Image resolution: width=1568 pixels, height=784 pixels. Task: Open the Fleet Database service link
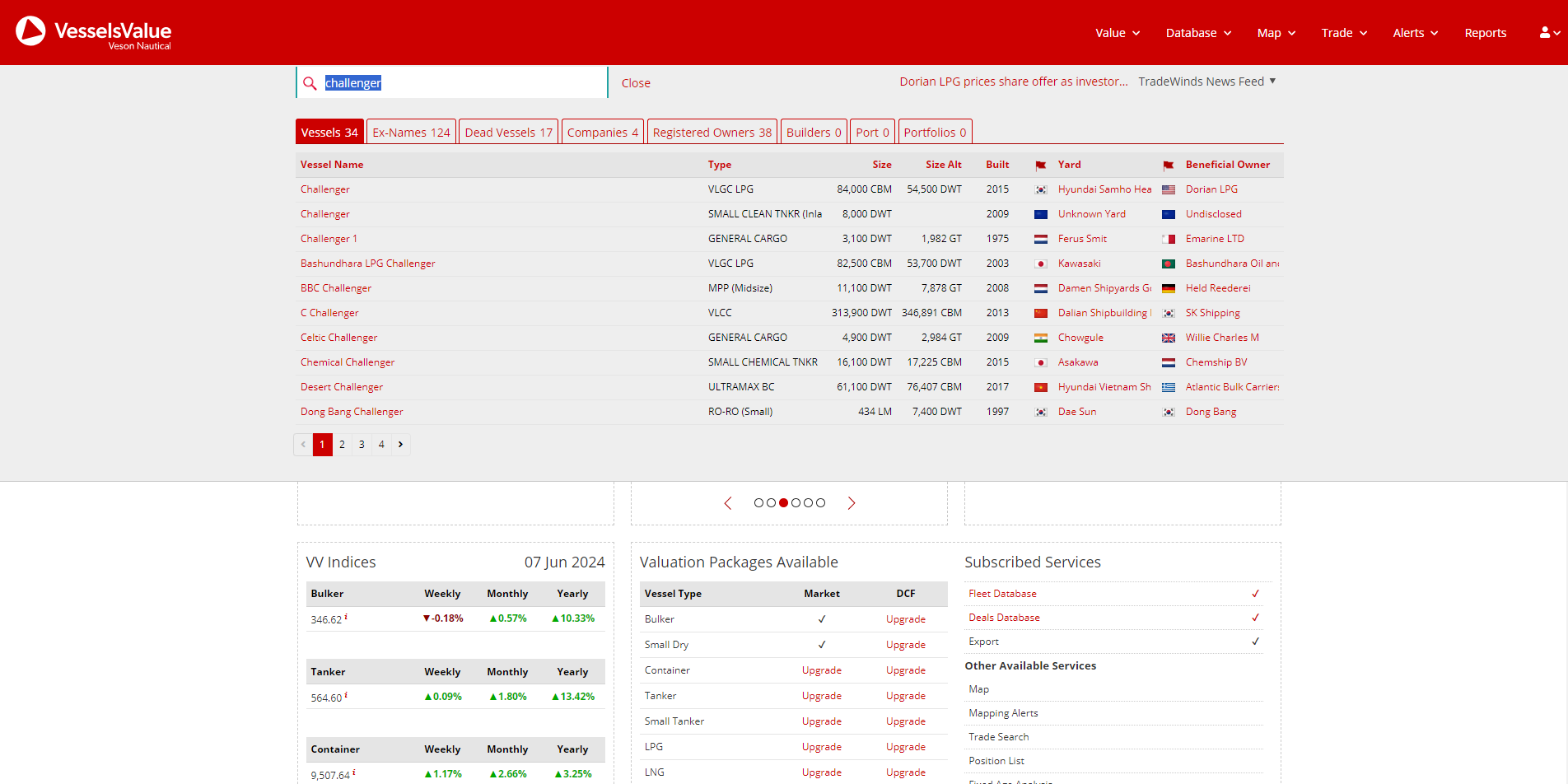point(1002,594)
